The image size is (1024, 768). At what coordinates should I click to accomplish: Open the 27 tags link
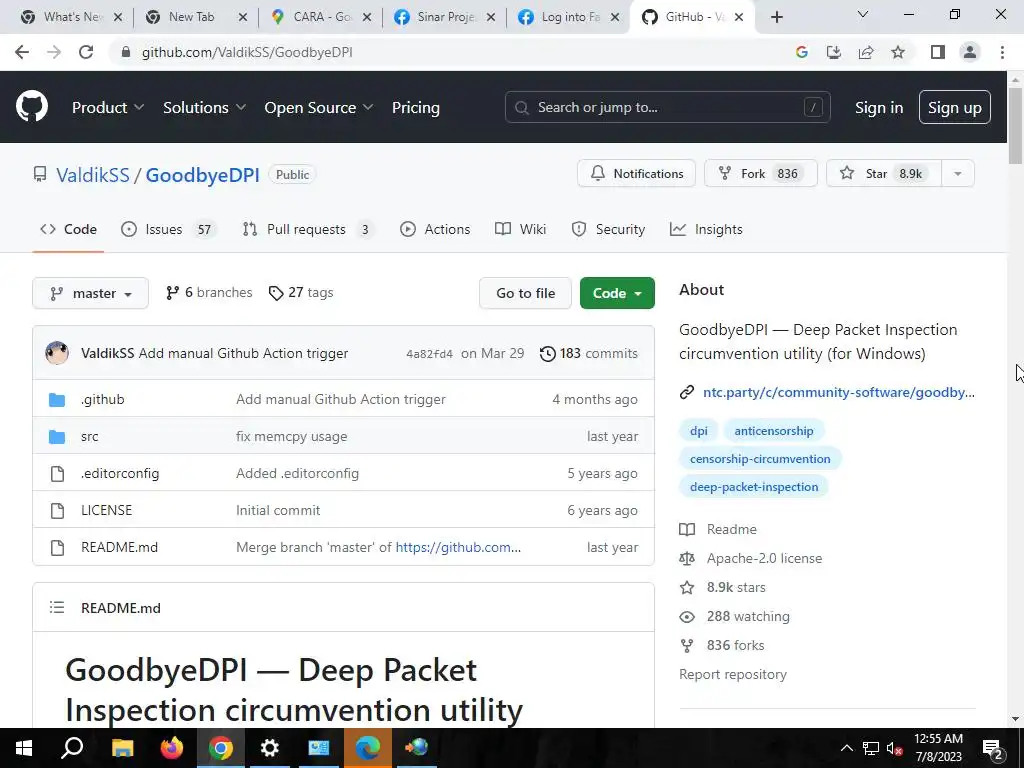click(301, 293)
